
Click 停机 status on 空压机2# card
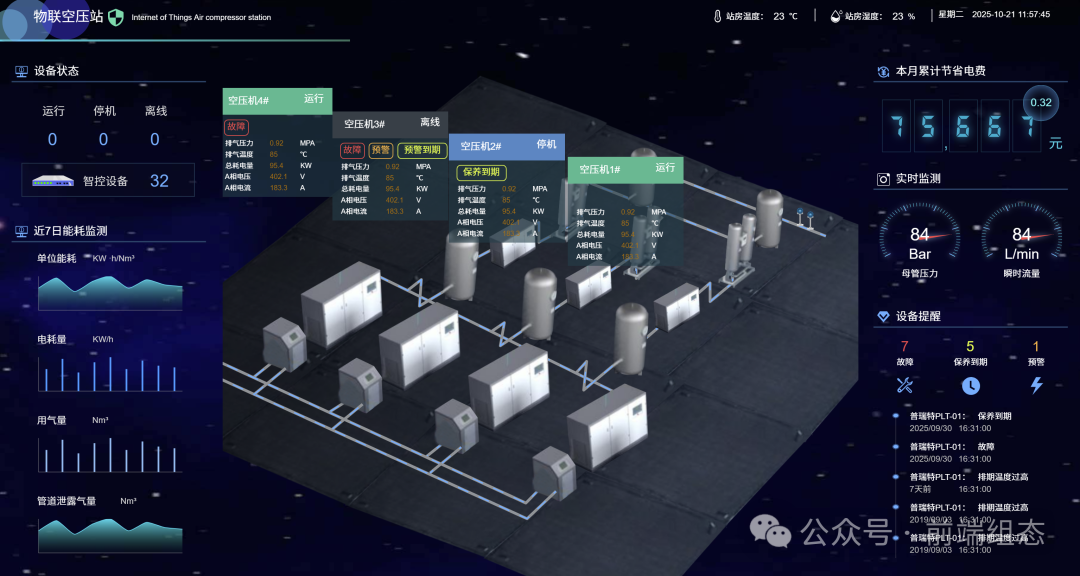click(546, 145)
